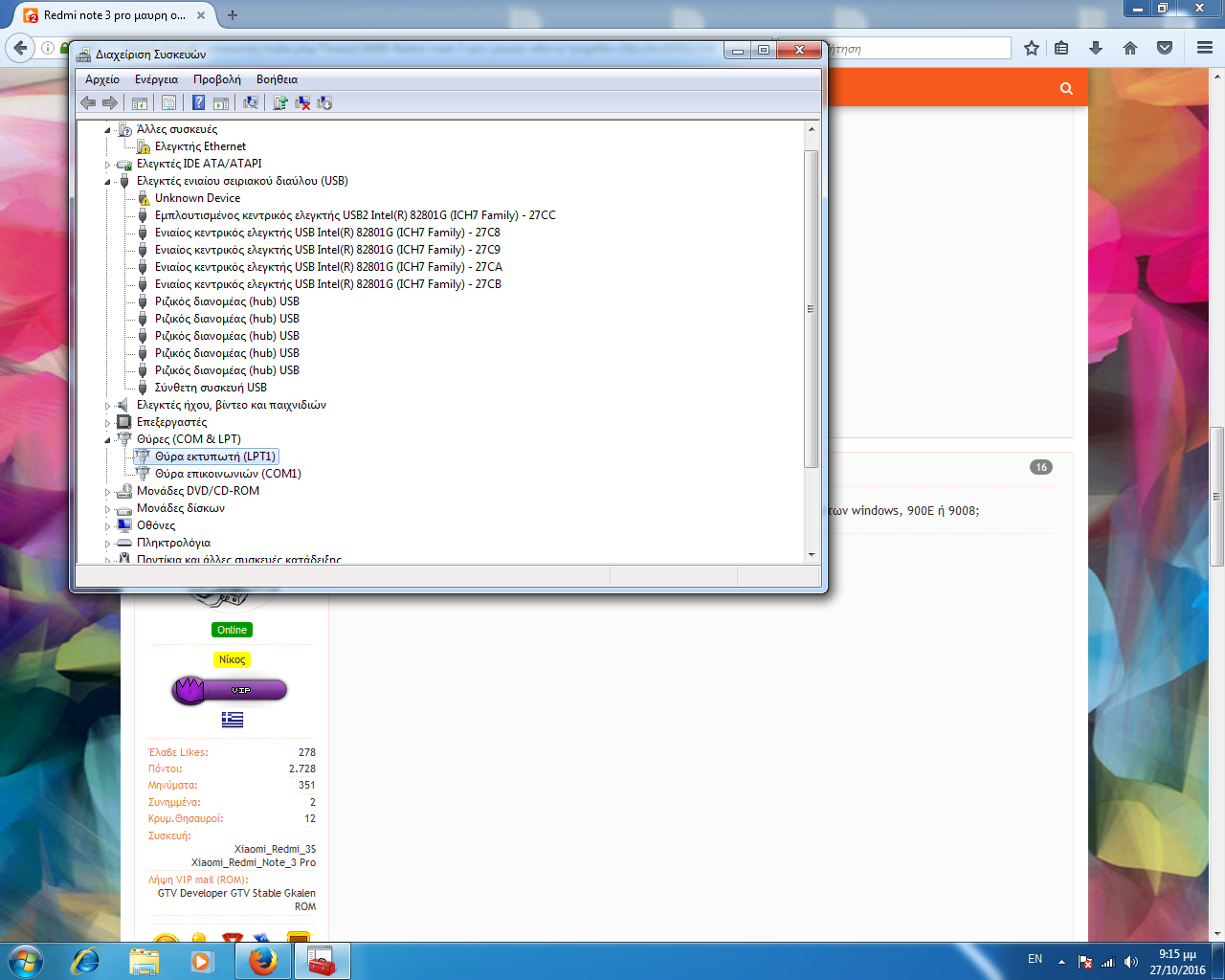The width and height of the screenshot is (1225, 980).
Task: Expand the Επεξεργαστές tree node
Action: [x=108, y=423]
